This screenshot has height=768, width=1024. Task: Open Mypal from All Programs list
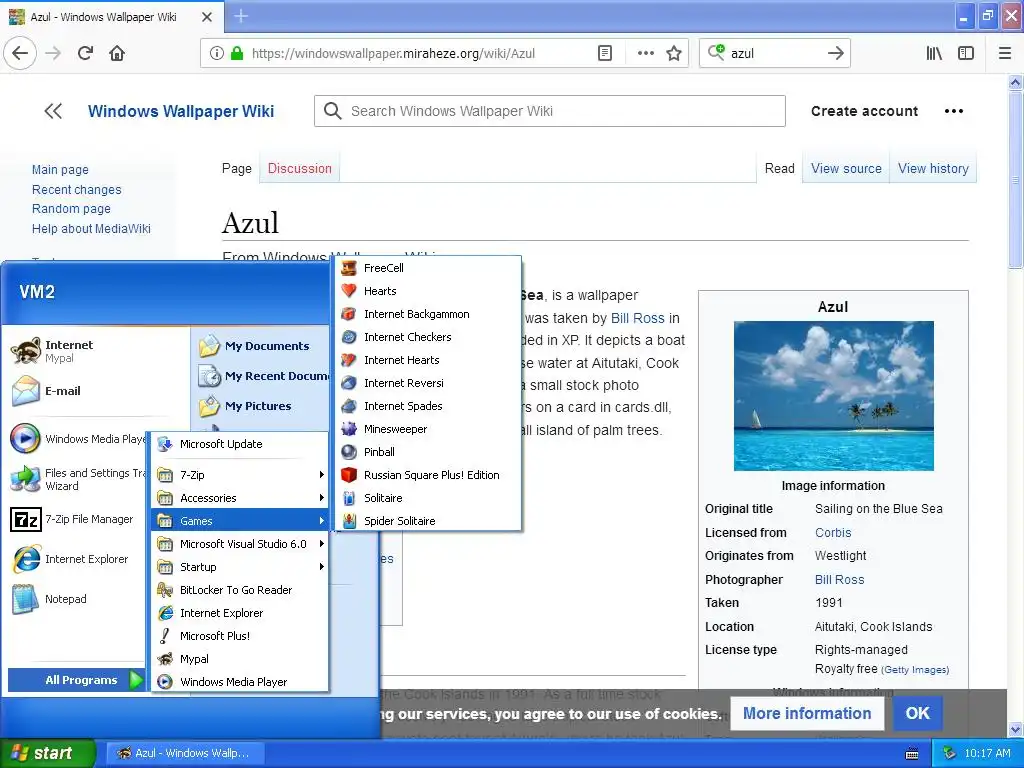point(240,659)
